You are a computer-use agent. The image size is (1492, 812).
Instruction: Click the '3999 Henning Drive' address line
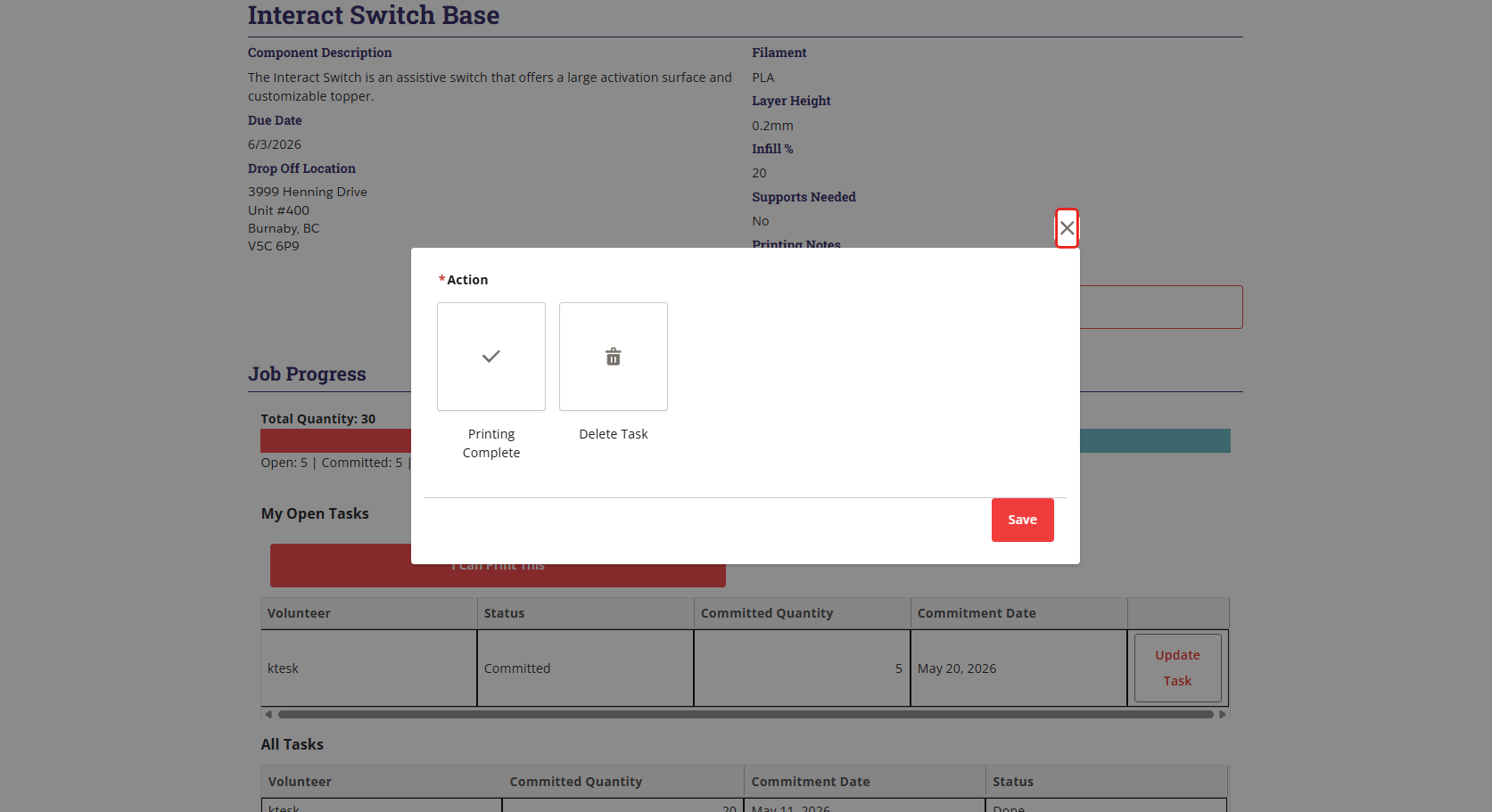tap(308, 192)
